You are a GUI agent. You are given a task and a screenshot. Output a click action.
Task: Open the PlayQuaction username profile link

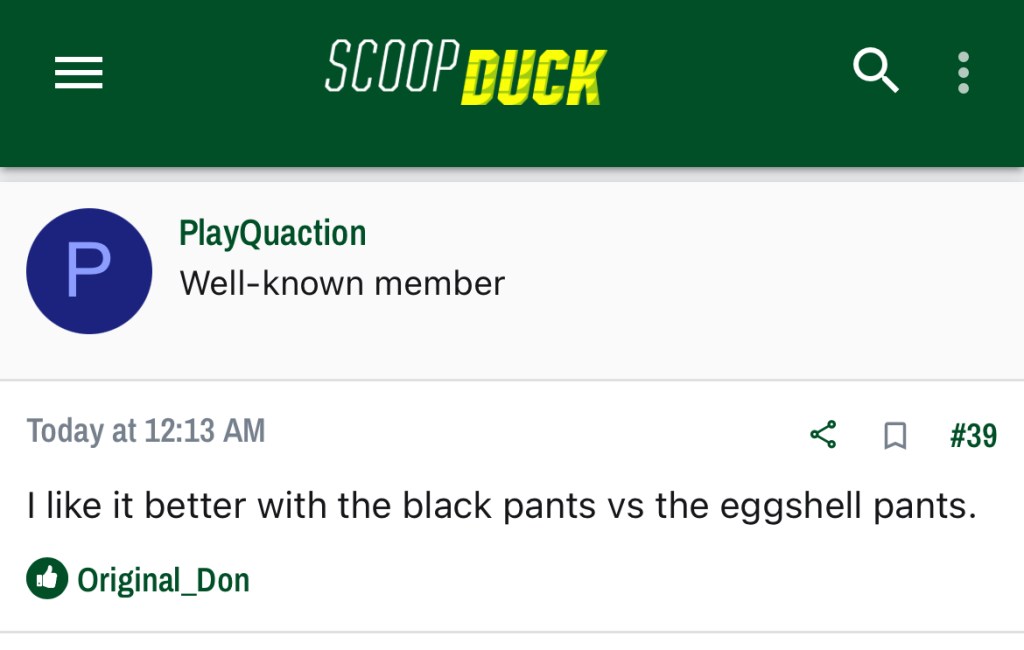(272, 233)
